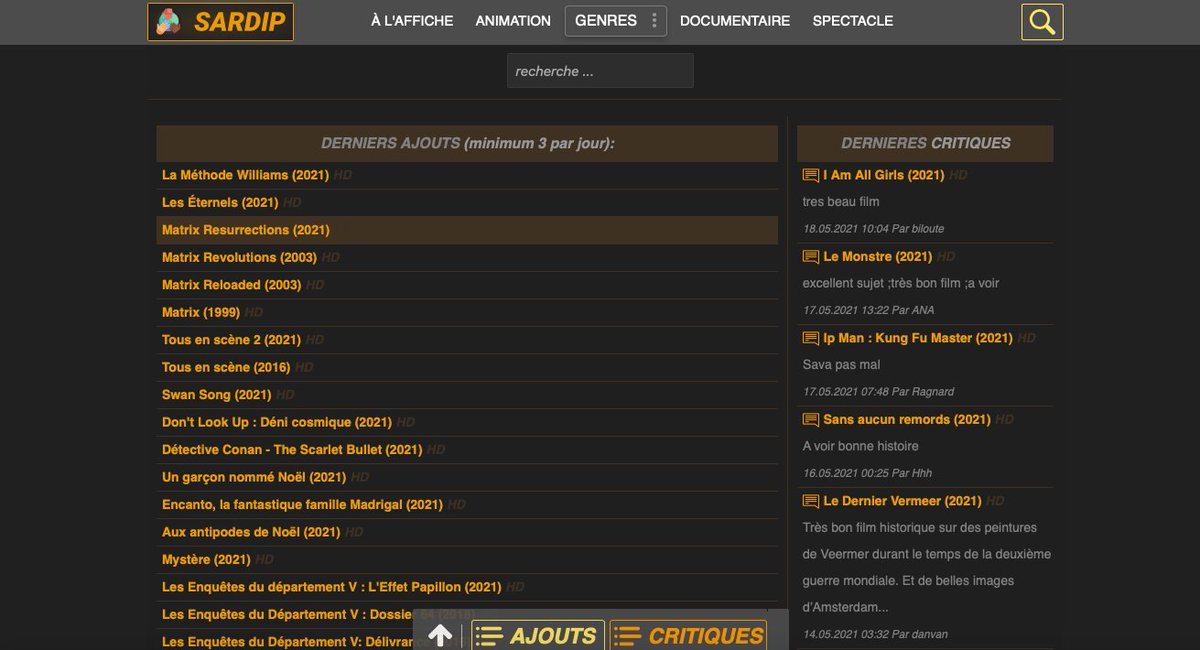The image size is (1200, 650).
Task: Open Matrix Resurrections (2021)
Action: click(246, 230)
